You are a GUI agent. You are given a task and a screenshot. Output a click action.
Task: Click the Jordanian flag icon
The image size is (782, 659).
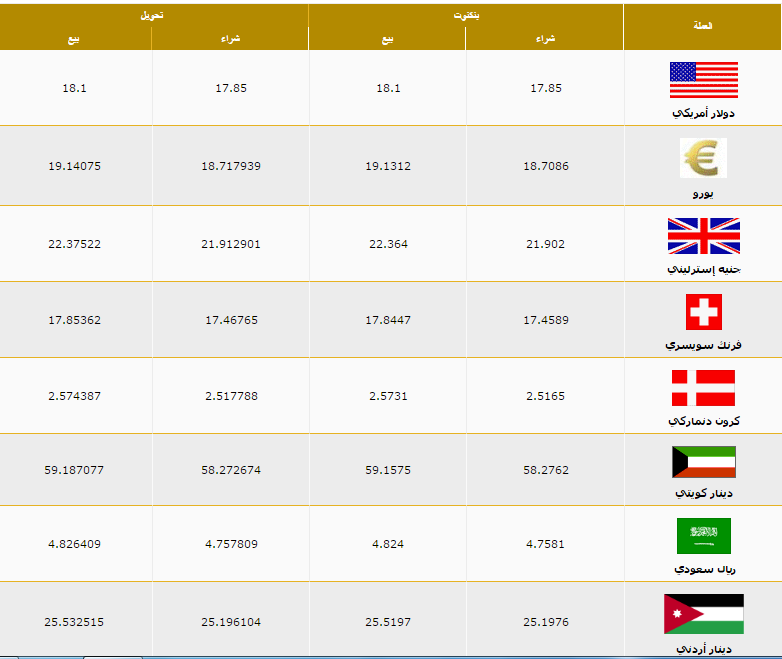(704, 614)
